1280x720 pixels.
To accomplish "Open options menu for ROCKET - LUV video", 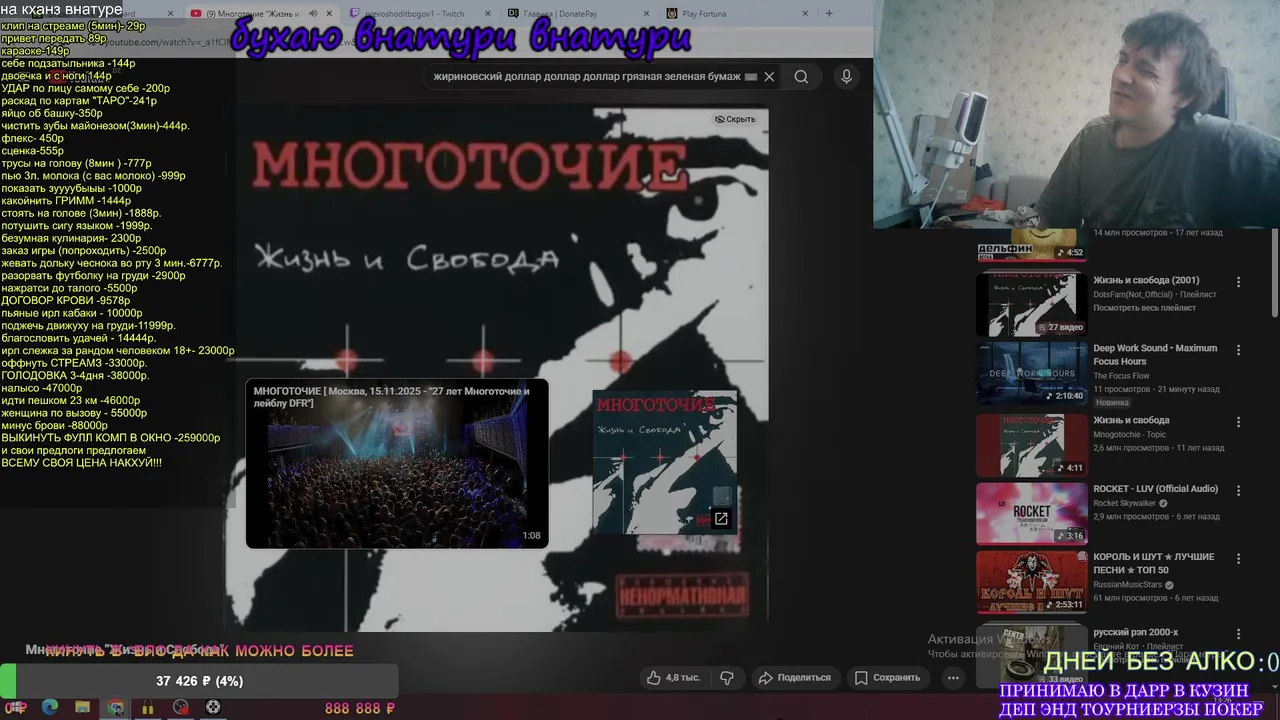I will click(x=1238, y=491).
